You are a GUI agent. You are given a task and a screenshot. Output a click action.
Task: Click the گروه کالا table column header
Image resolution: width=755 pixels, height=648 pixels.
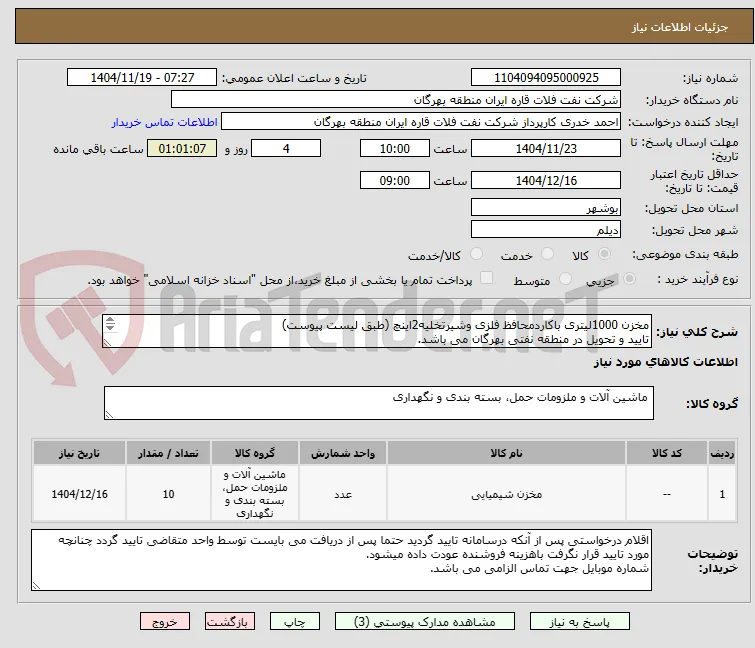pyautogui.click(x=255, y=453)
